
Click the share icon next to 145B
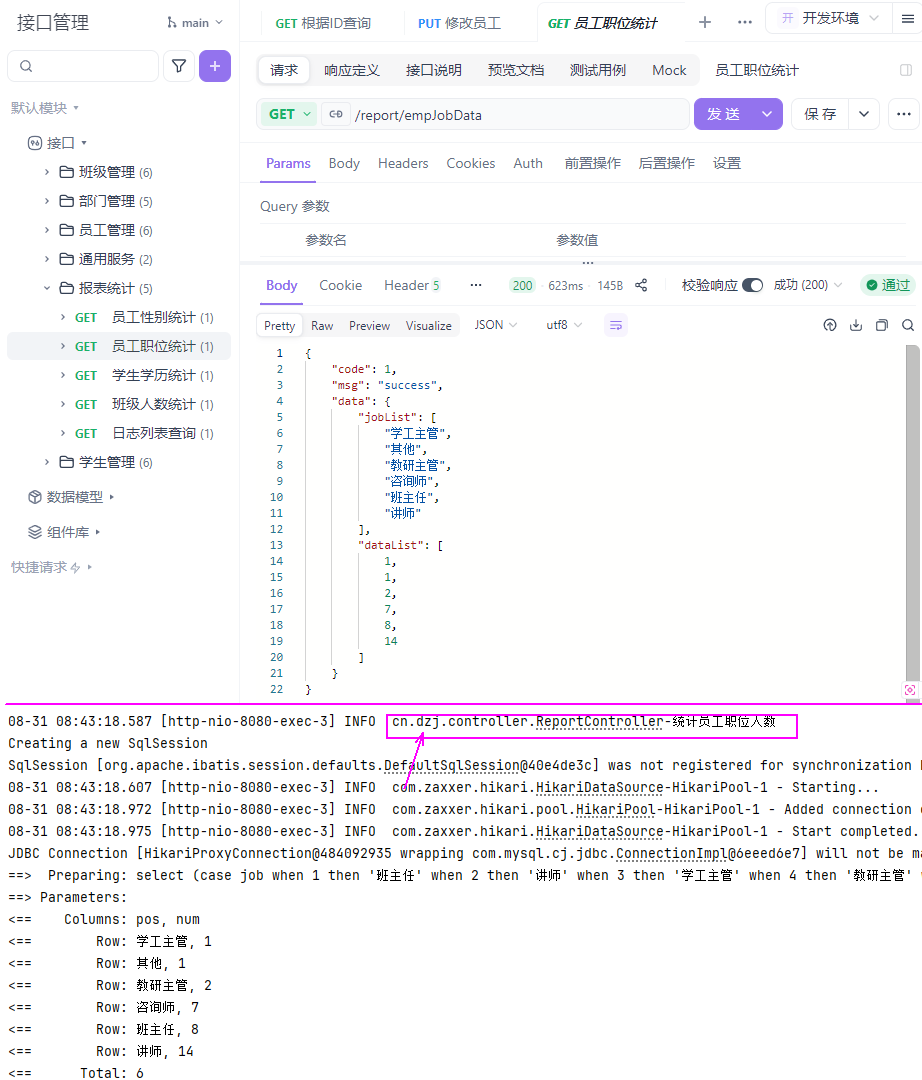click(x=641, y=285)
